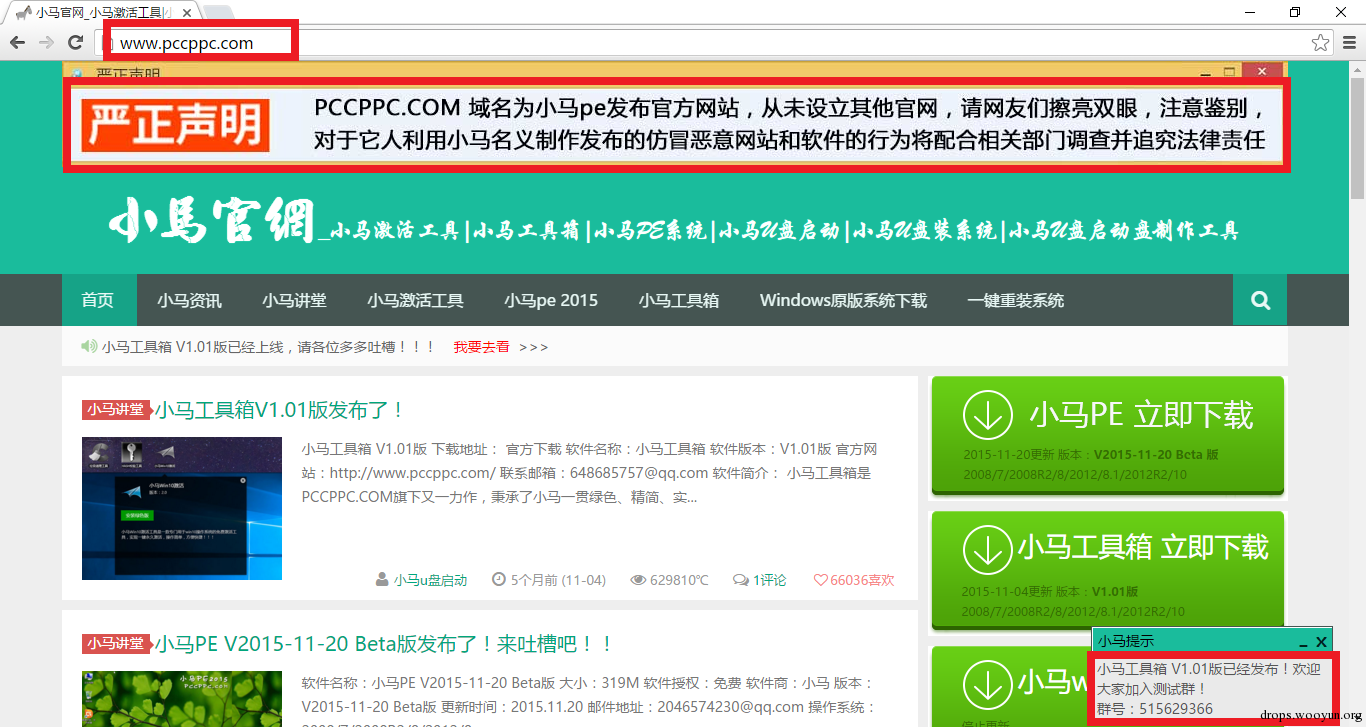Click the download arrow icon on 小马工具箱 button
Image resolution: width=1366 pixels, height=727 pixels.
(x=988, y=548)
